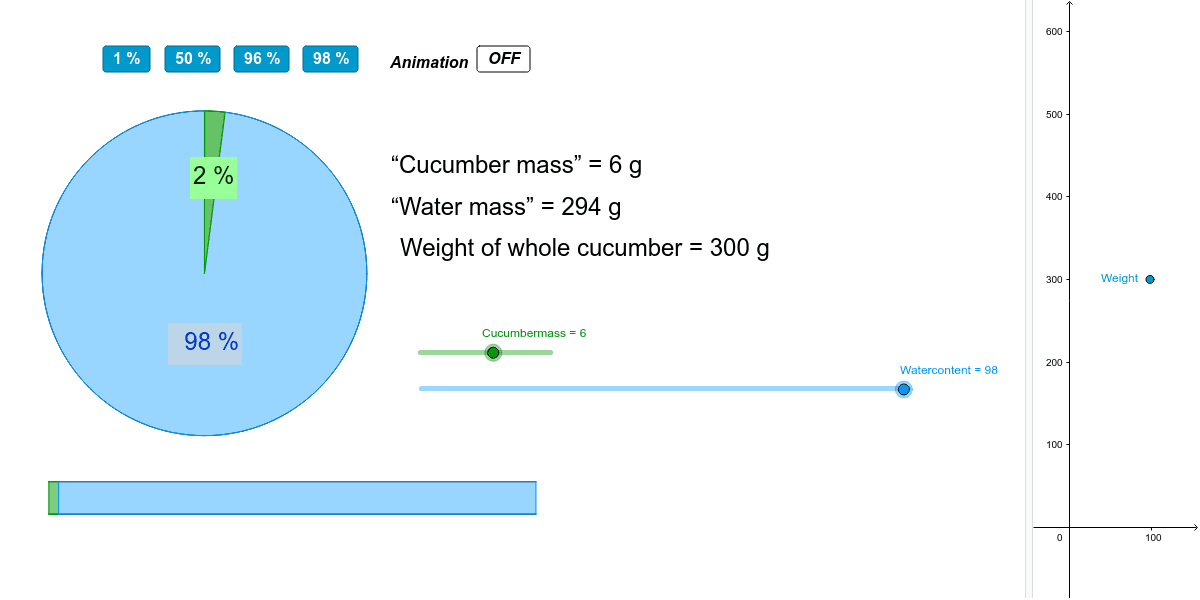Click the Watercontent slider track midpoint
This screenshot has height=600, width=1200.
pyautogui.click(x=662, y=389)
